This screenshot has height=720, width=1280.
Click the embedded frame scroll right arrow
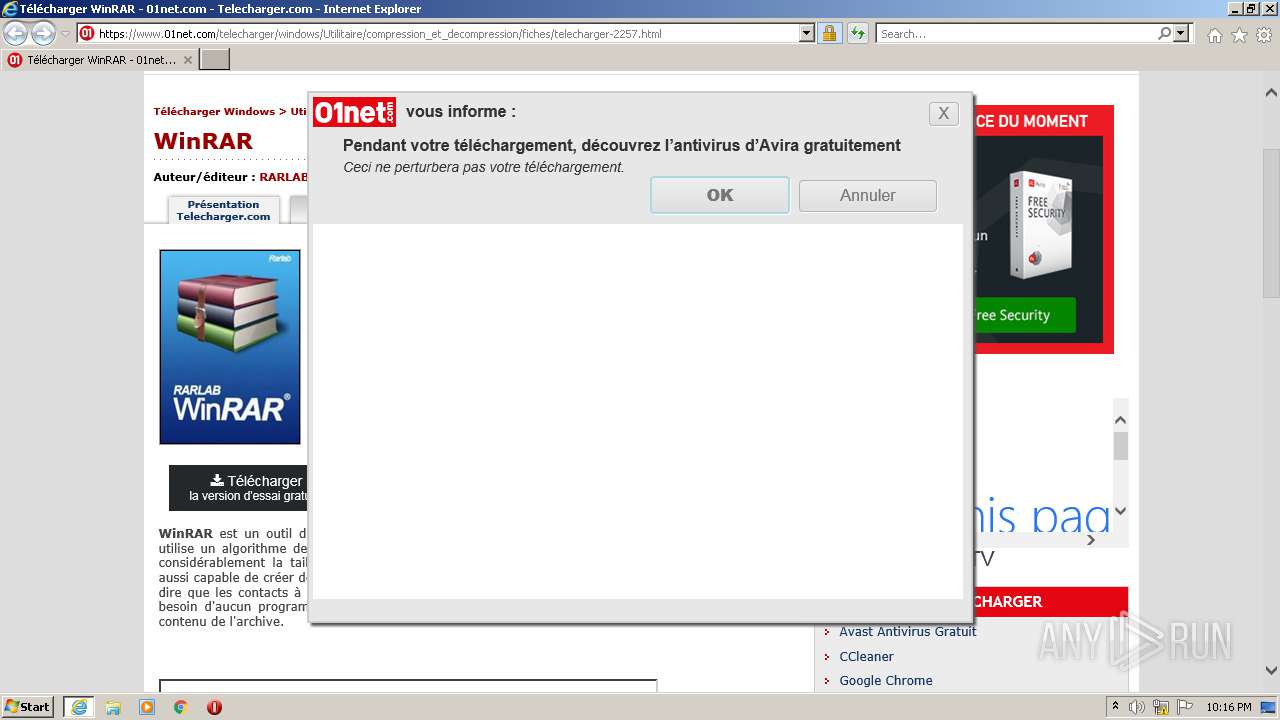1091,540
